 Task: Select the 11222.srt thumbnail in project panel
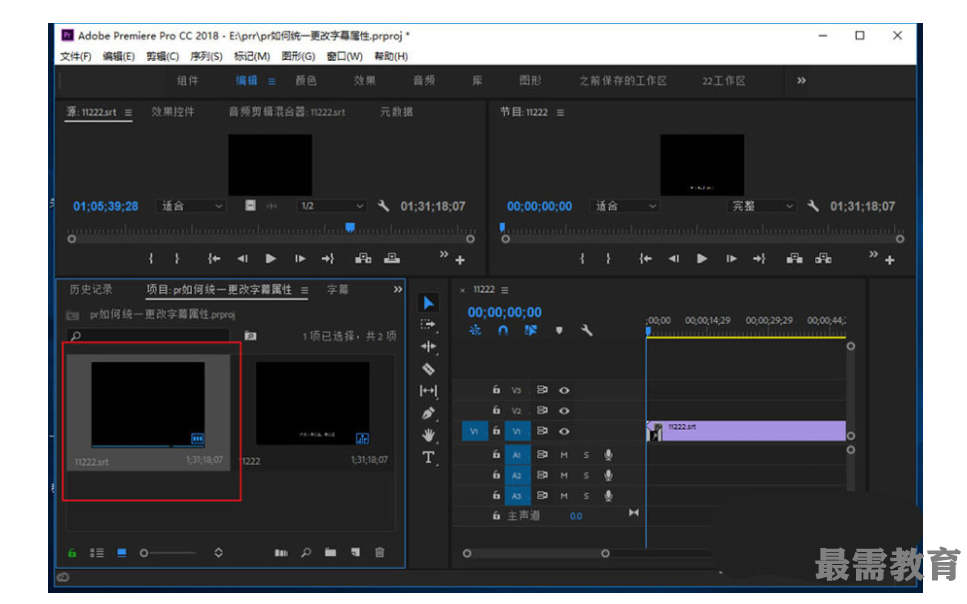(x=148, y=405)
